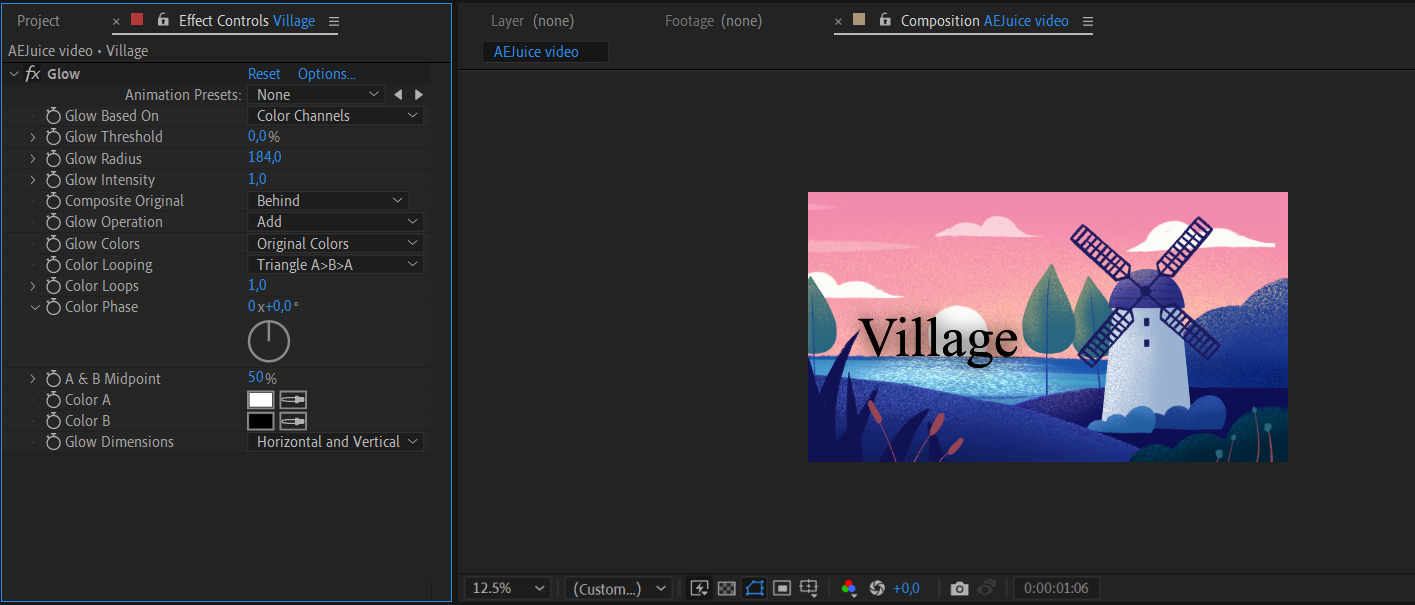The height and width of the screenshot is (605, 1415).
Task: Open the Glow Based On dropdown
Action: point(335,116)
